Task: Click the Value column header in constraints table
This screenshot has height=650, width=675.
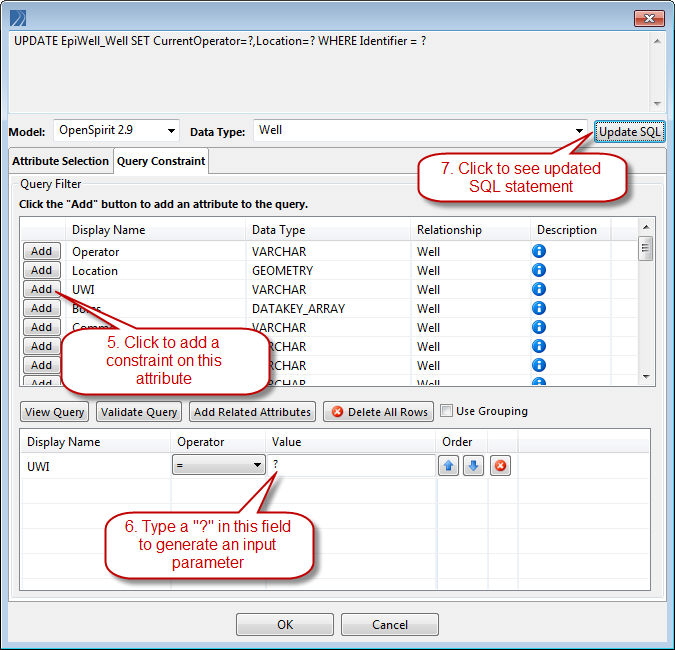Action: (x=351, y=442)
